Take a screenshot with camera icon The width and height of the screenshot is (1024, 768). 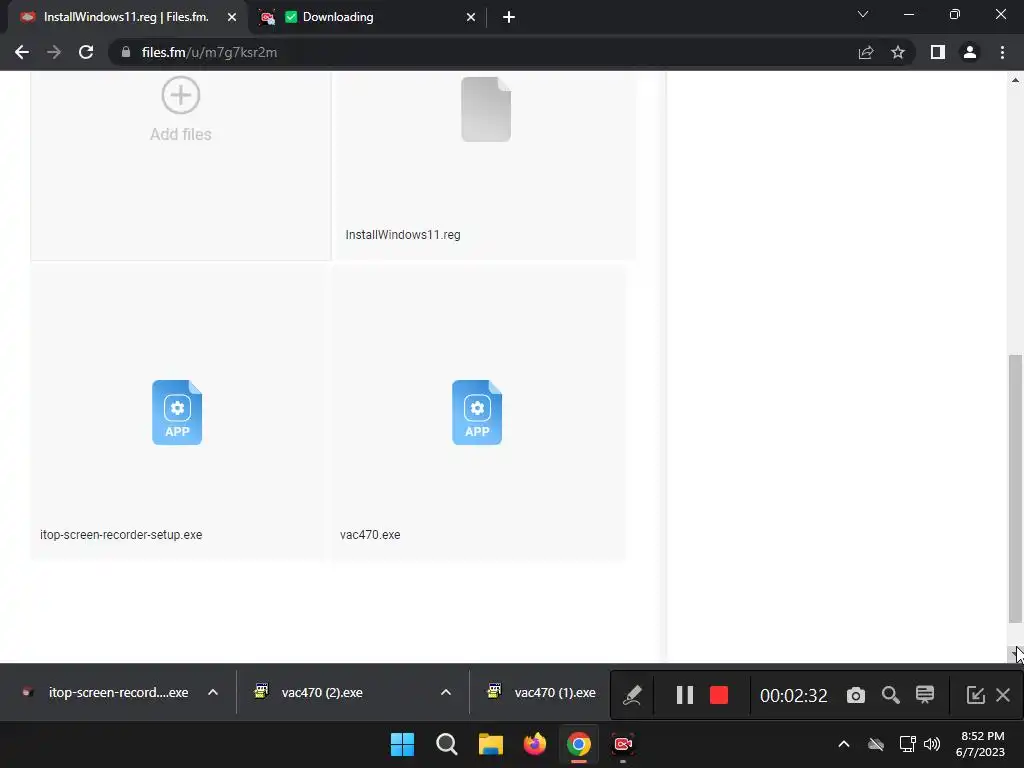856,695
